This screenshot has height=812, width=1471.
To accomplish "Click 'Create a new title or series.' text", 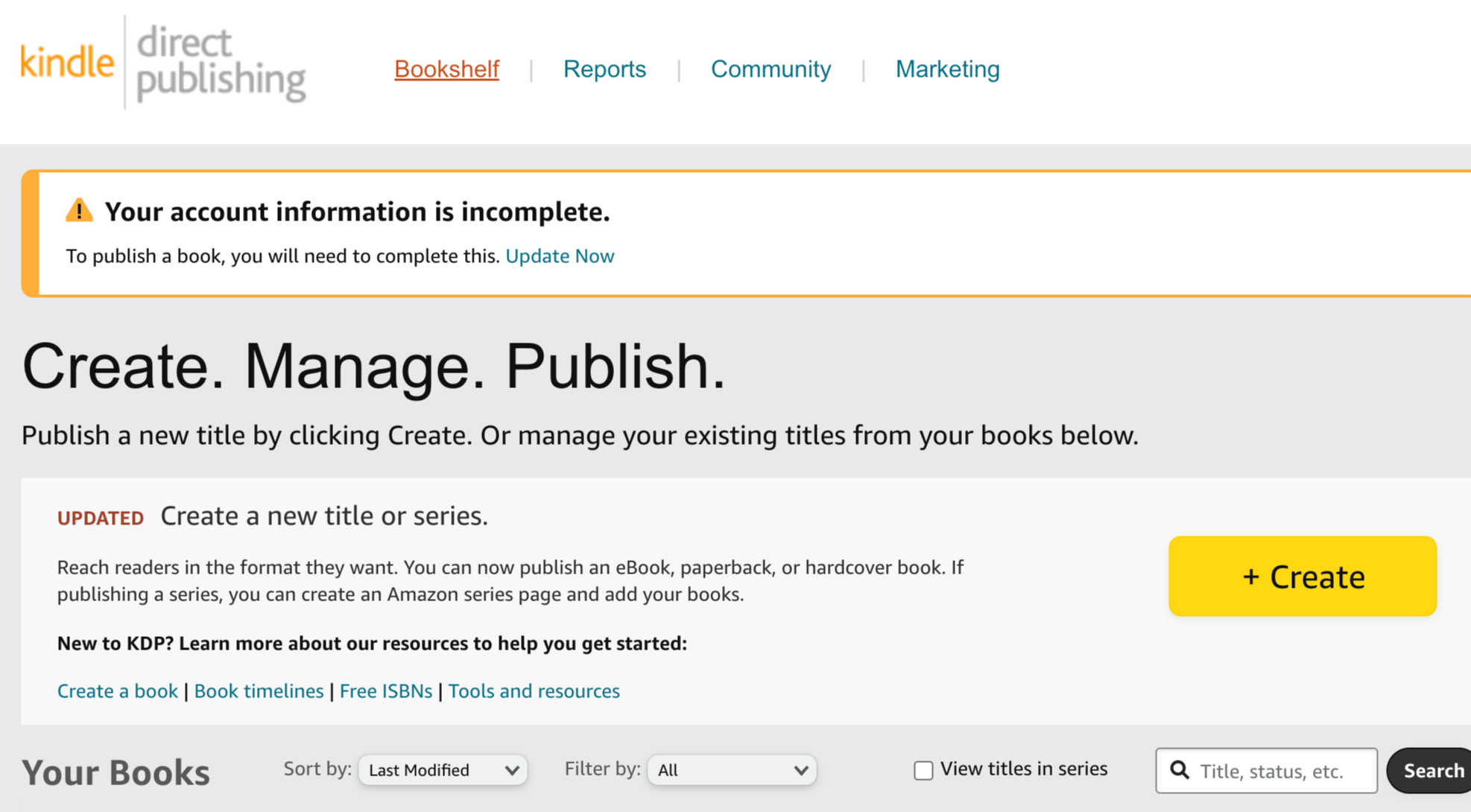I will [324, 516].
